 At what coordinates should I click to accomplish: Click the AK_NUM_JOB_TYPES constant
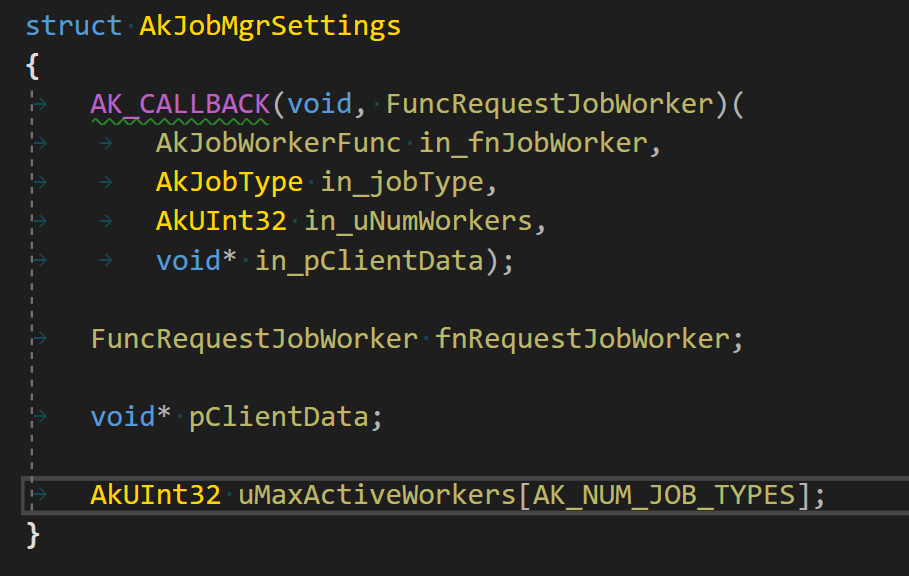tap(663, 495)
